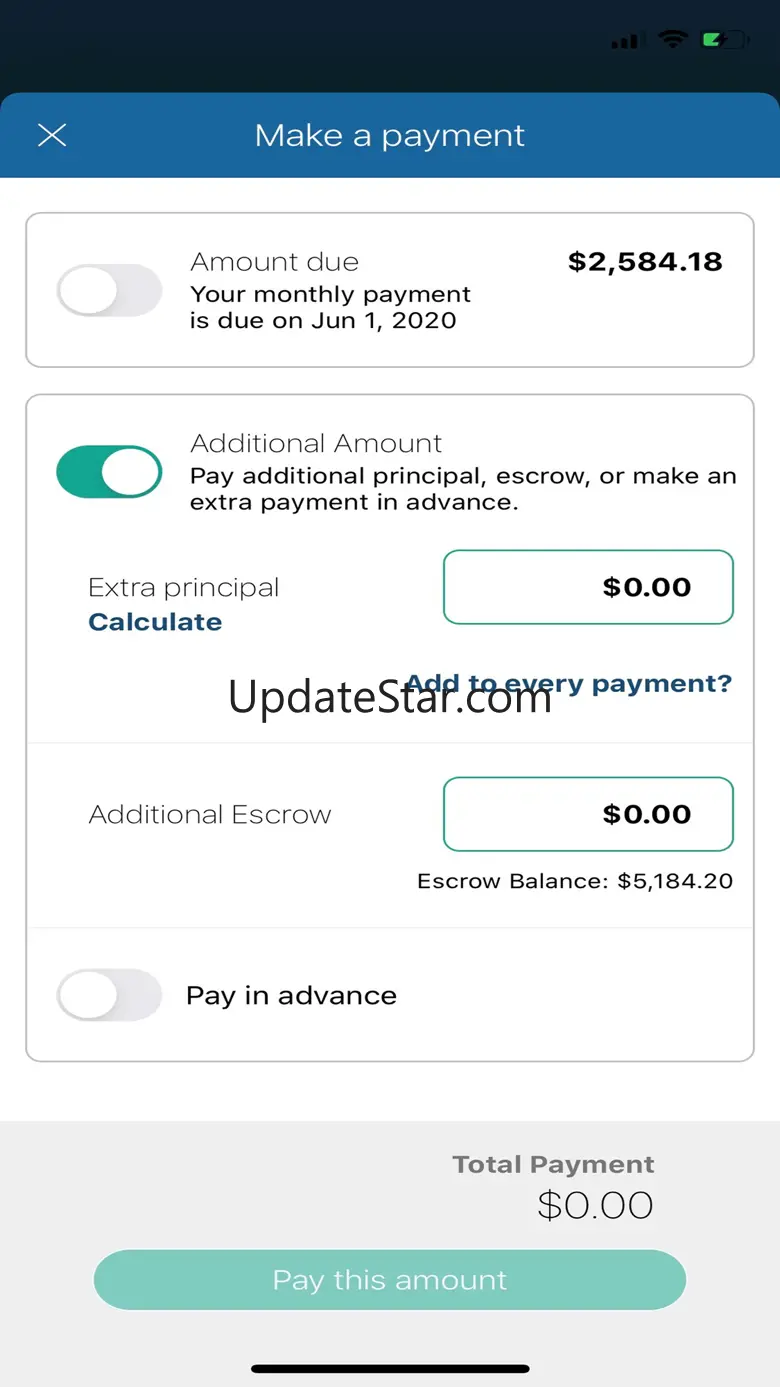Tap the Wi-Fi status icon
This screenshot has height=1387, width=780.
[673, 40]
